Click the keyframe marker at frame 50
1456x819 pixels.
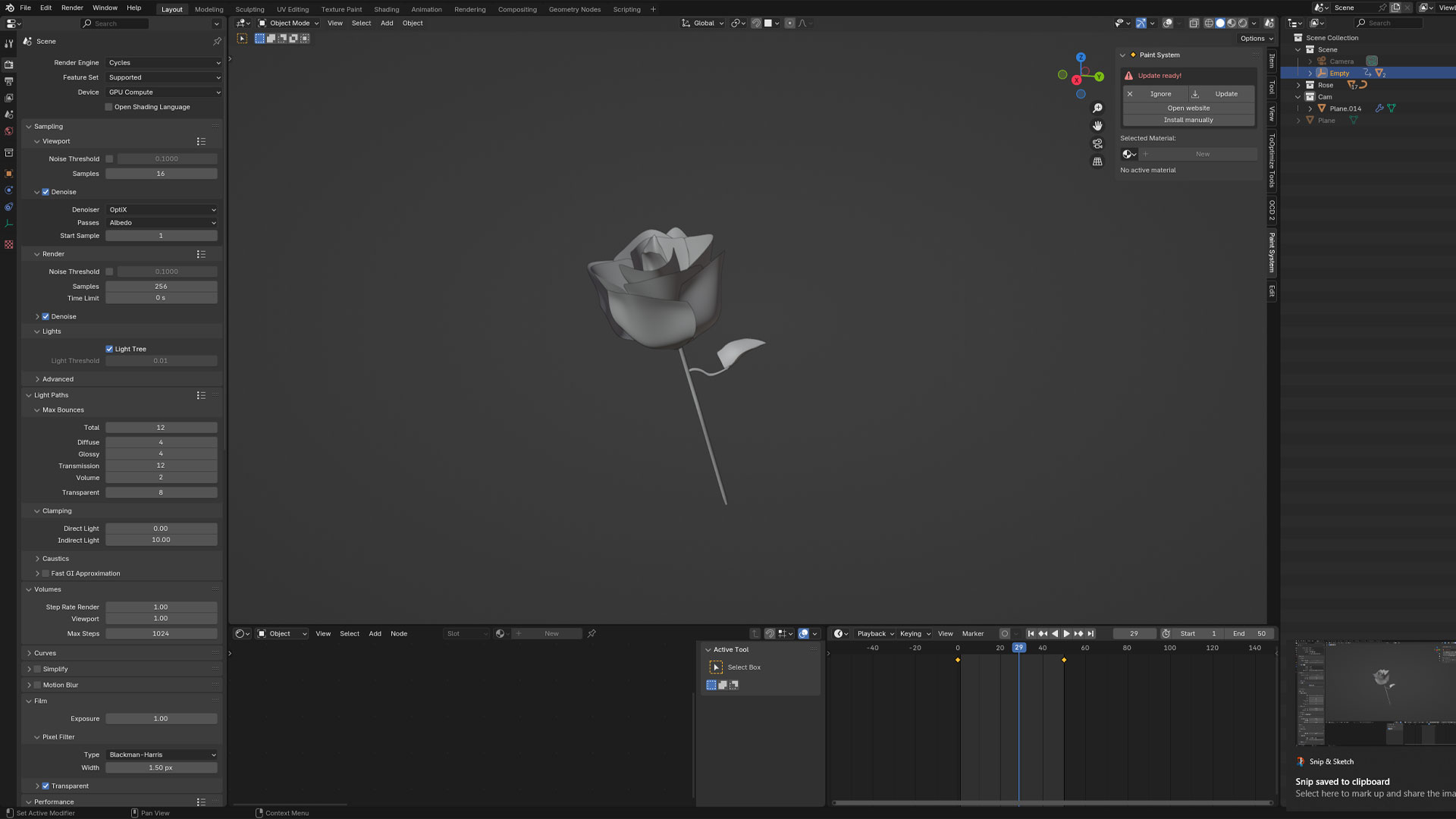pos(1064,661)
